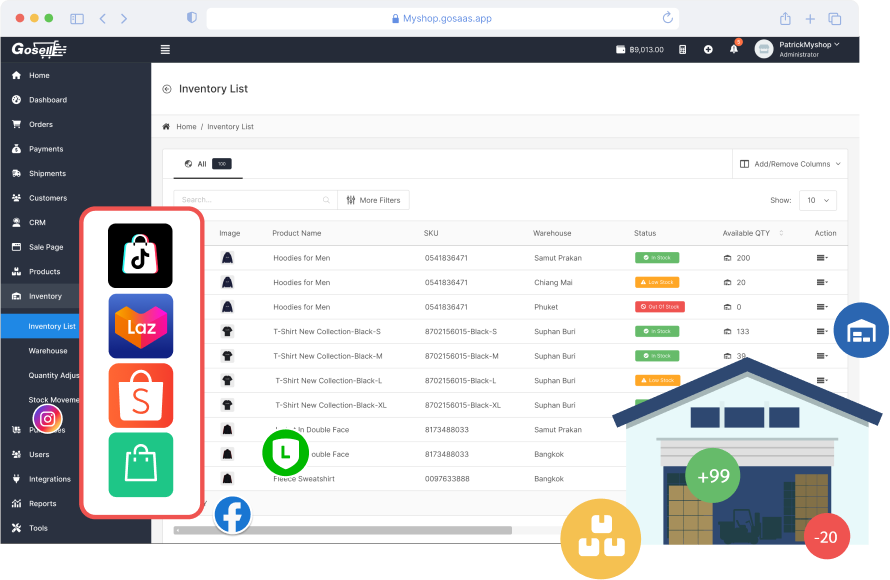Open Payments in the sidebar
Viewport: 890px width, 580px height.
46,149
